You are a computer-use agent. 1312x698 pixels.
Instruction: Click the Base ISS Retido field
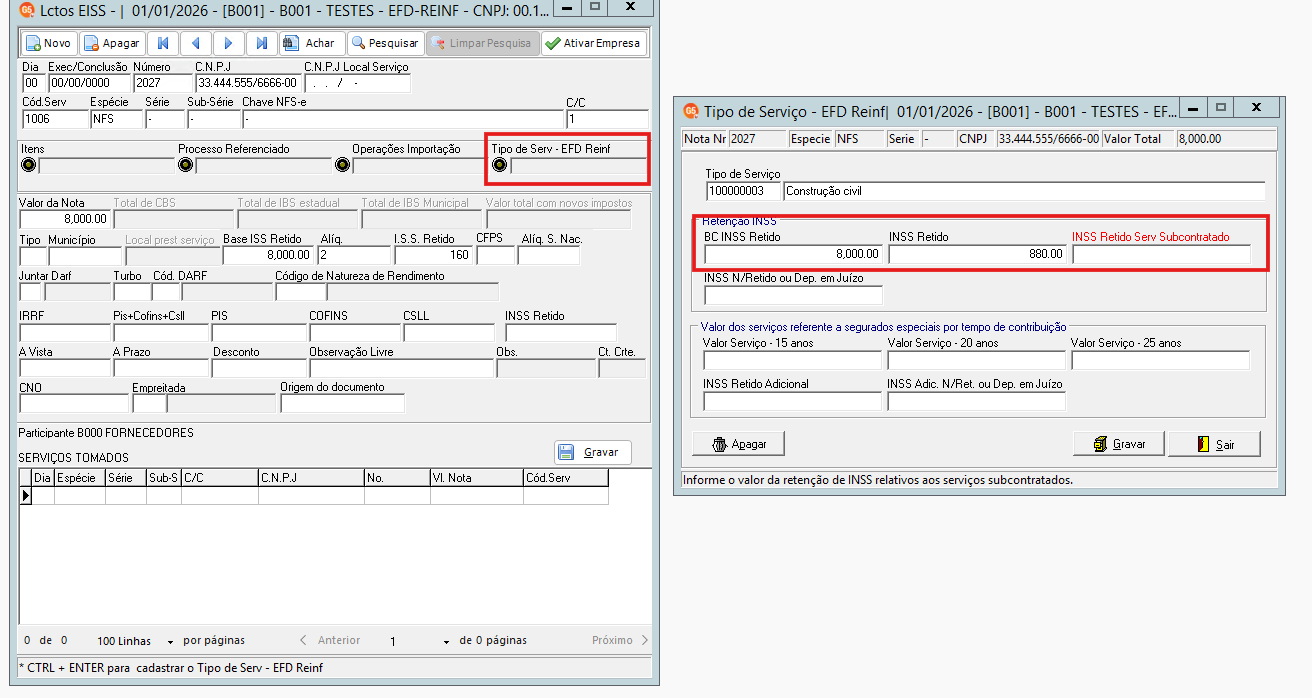[268, 255]
